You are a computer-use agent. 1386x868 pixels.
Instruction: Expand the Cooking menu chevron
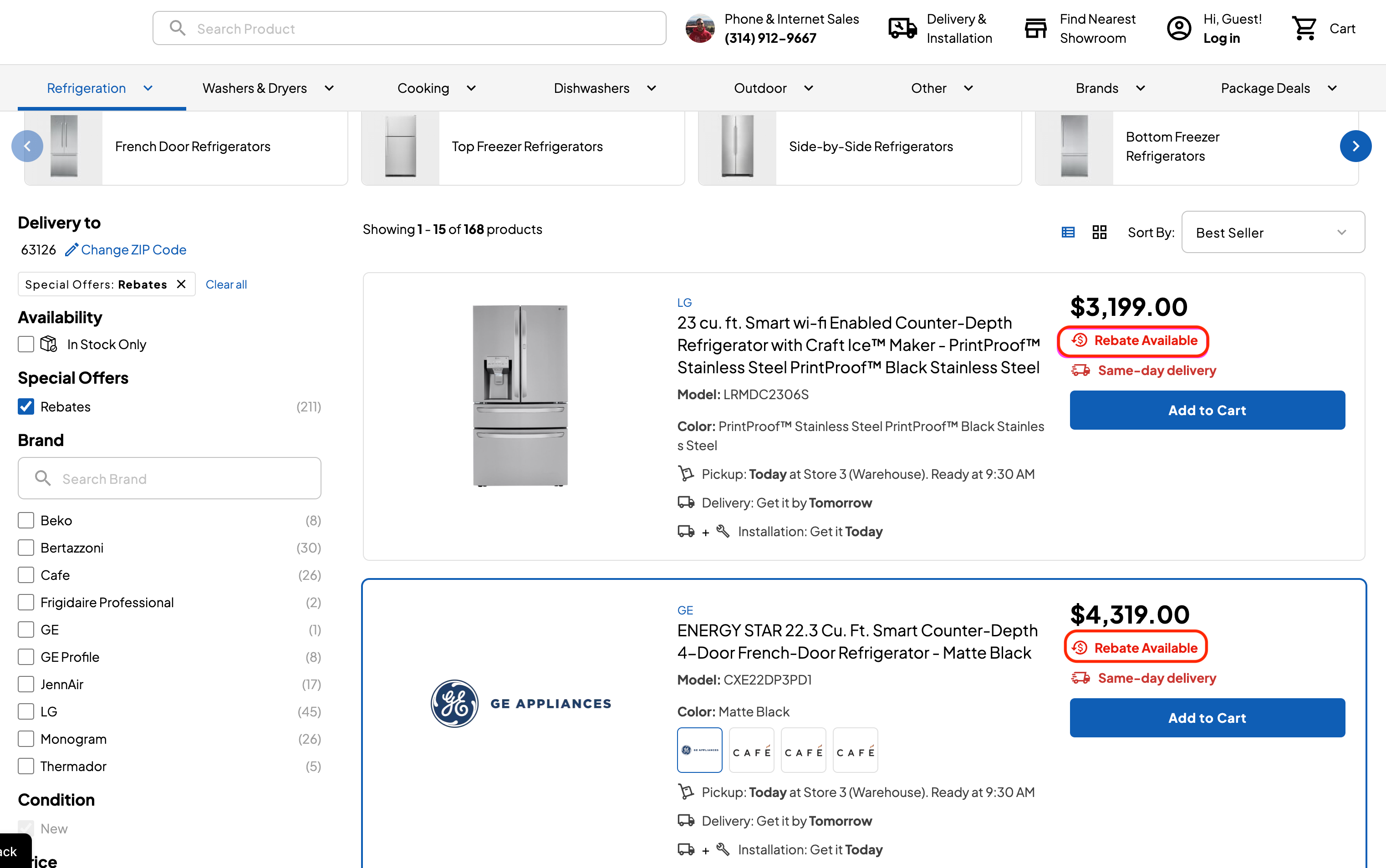click(x=471, y=88)
